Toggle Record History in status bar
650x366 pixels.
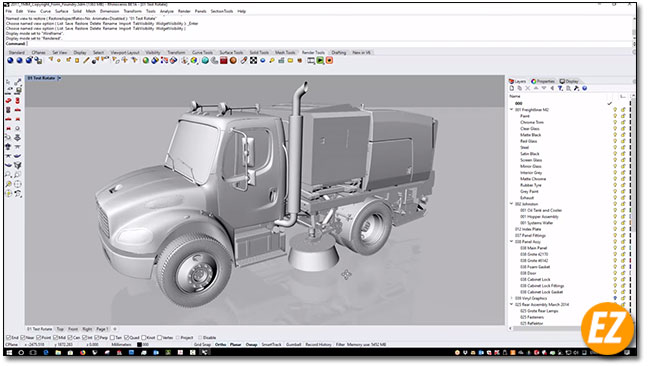pos(318,344)
